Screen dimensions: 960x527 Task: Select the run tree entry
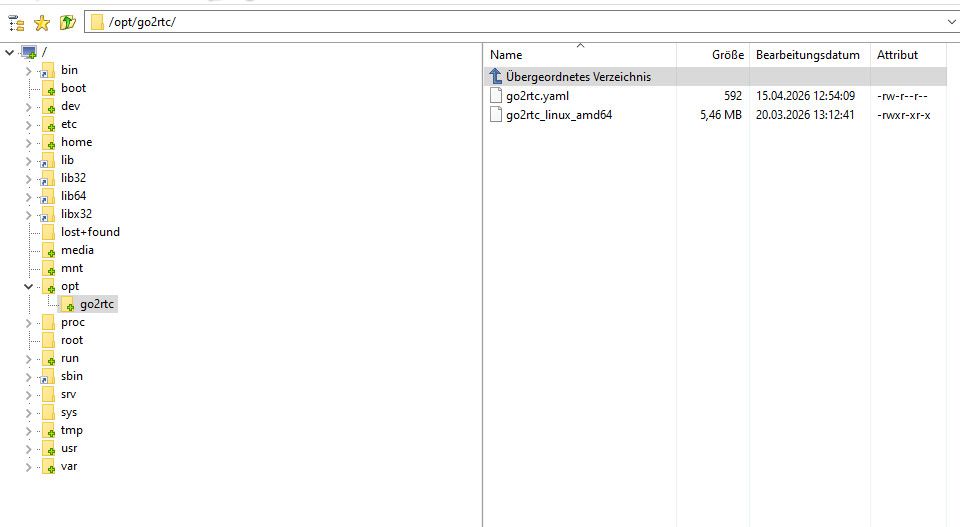(x=70, y=358)
